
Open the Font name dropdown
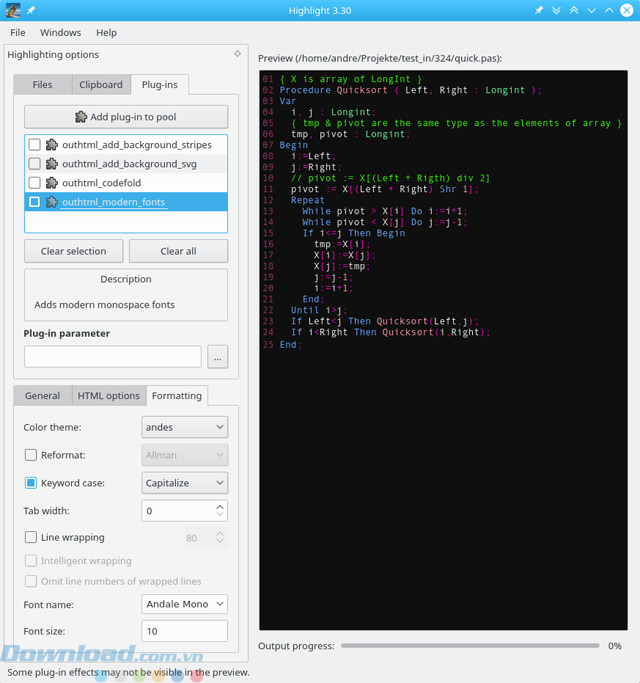point(185,604)
